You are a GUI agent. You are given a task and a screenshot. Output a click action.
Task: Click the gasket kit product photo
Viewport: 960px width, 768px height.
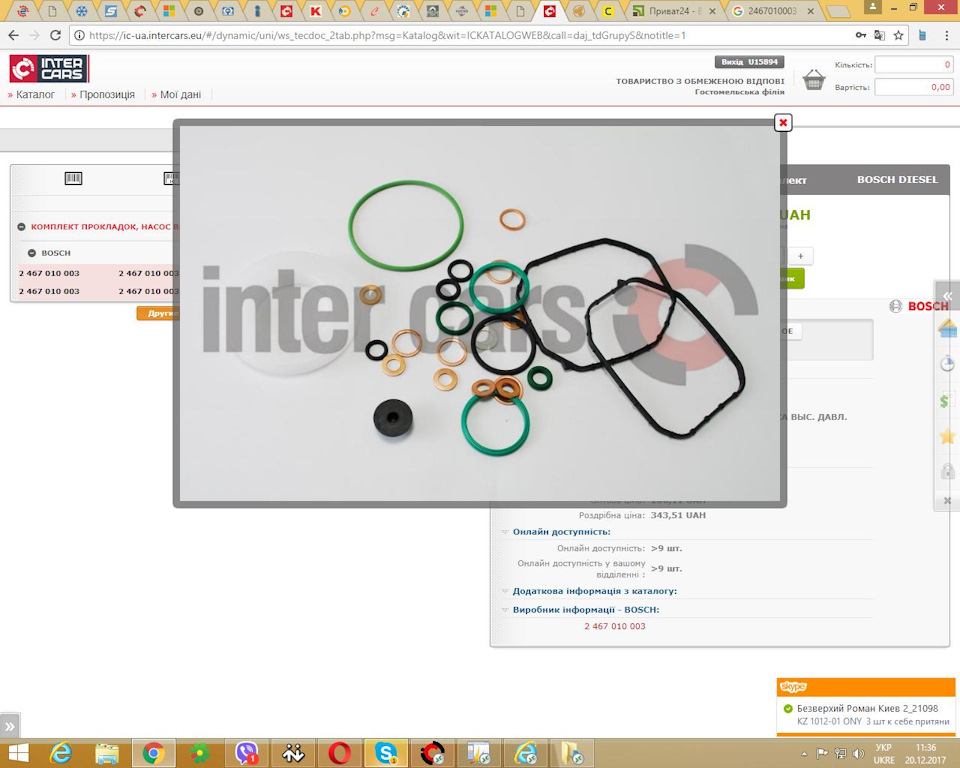pyautogui.click(x=479, y=314)
